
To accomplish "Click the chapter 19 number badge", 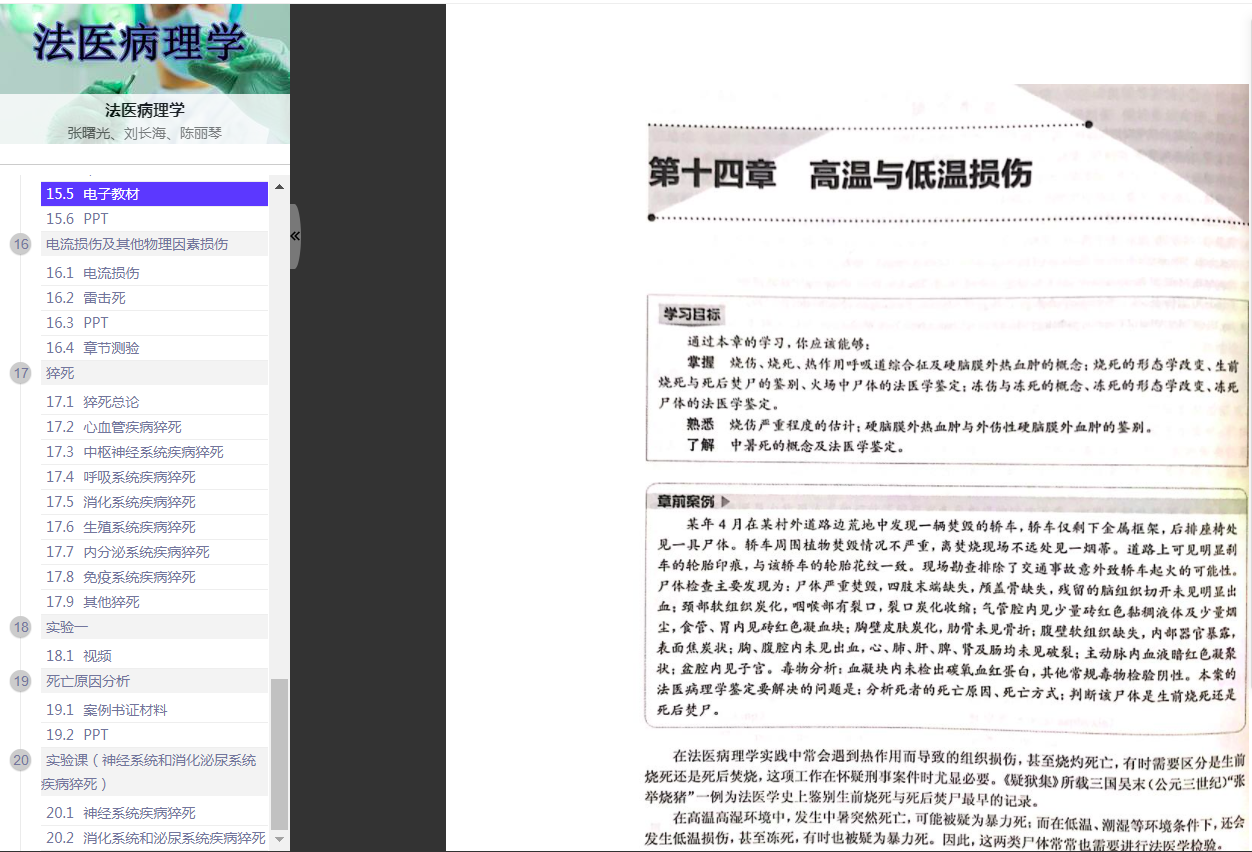I will coord(21,681).
